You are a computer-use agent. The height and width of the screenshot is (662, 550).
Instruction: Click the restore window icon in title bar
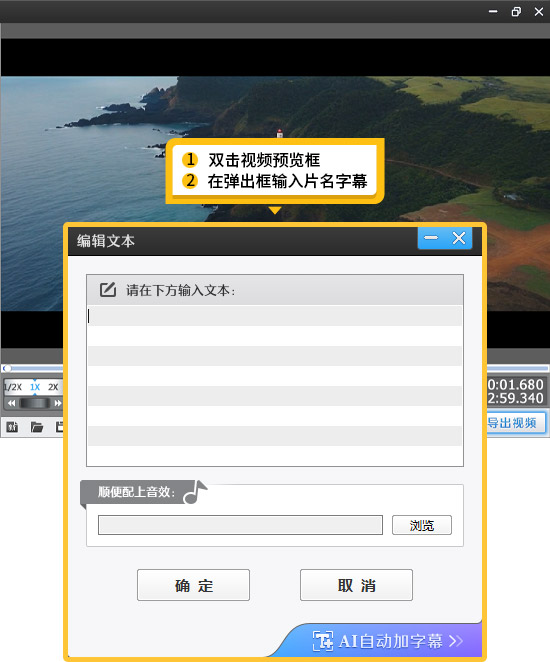click(x=516, y=12)
